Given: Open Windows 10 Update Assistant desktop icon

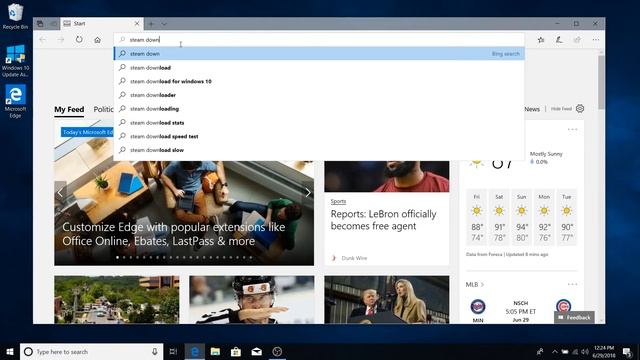Looking at the screenshot, I should click(x=15, y=60).
